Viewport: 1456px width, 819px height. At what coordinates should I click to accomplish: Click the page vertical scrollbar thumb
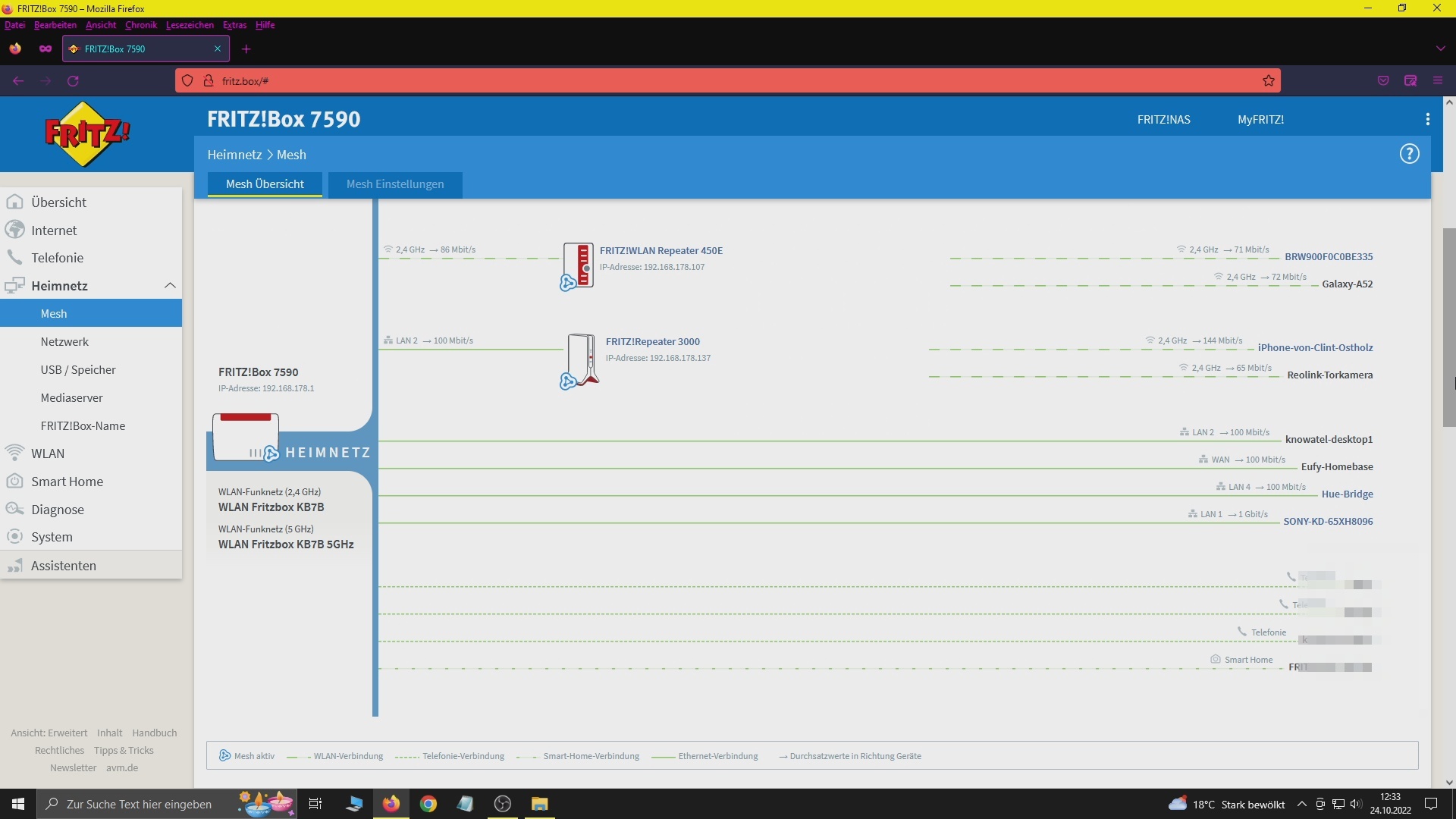(1449, 326)
